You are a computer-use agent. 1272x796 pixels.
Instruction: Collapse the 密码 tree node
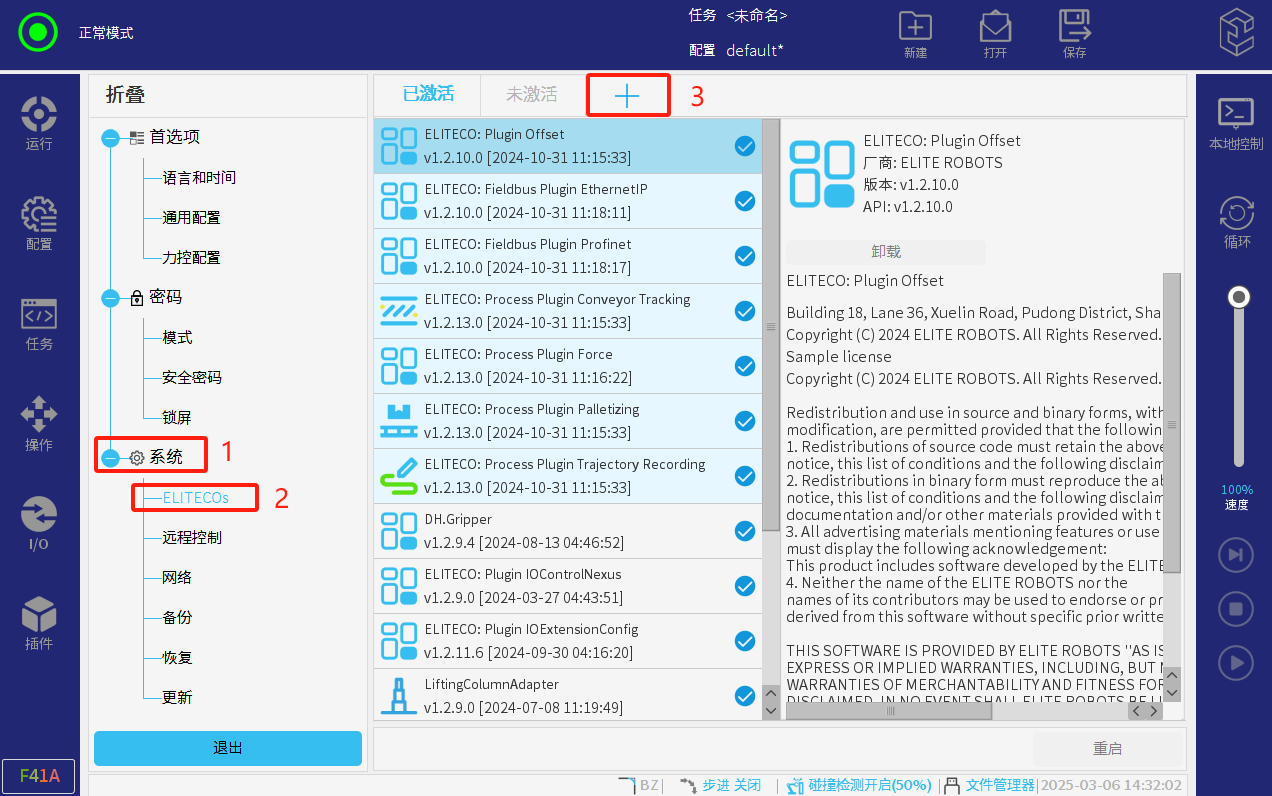click(x=110, y=298)
